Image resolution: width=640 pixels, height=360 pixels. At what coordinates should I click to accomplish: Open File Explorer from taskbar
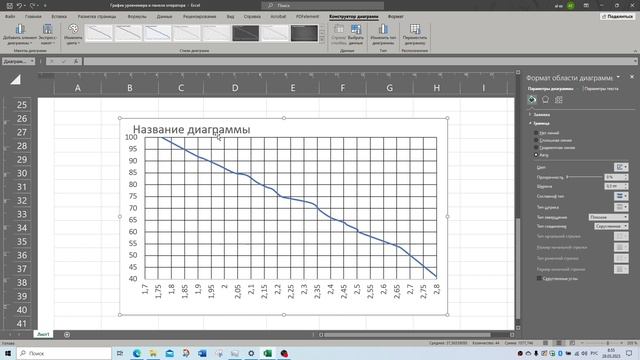point(153,353)
